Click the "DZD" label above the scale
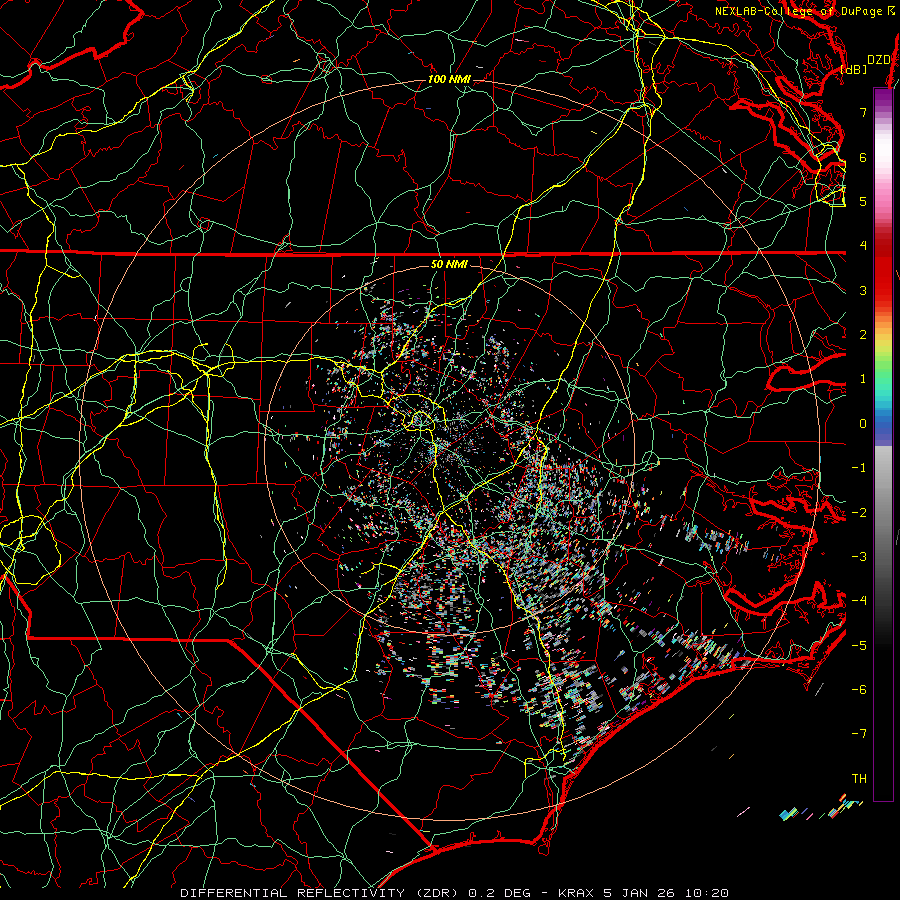Image resolution: width=900 pixels, height=900 pixels. pyautogui.click(x=879, y=60)
